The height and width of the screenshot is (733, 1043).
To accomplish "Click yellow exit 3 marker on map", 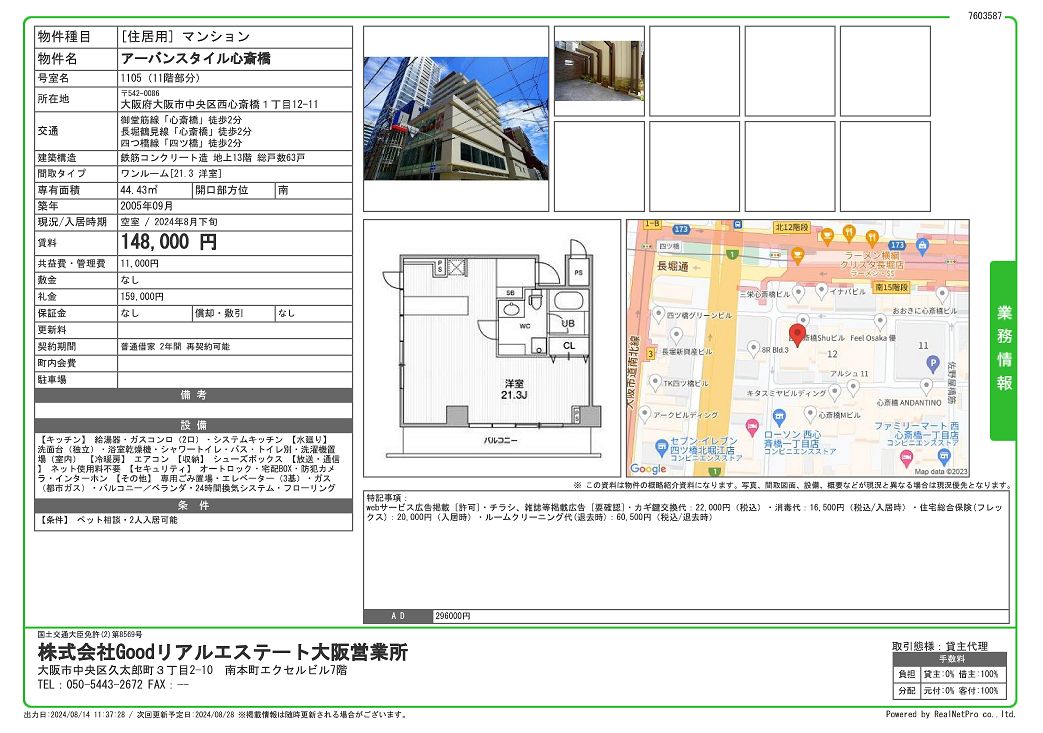I will [651, 354].
